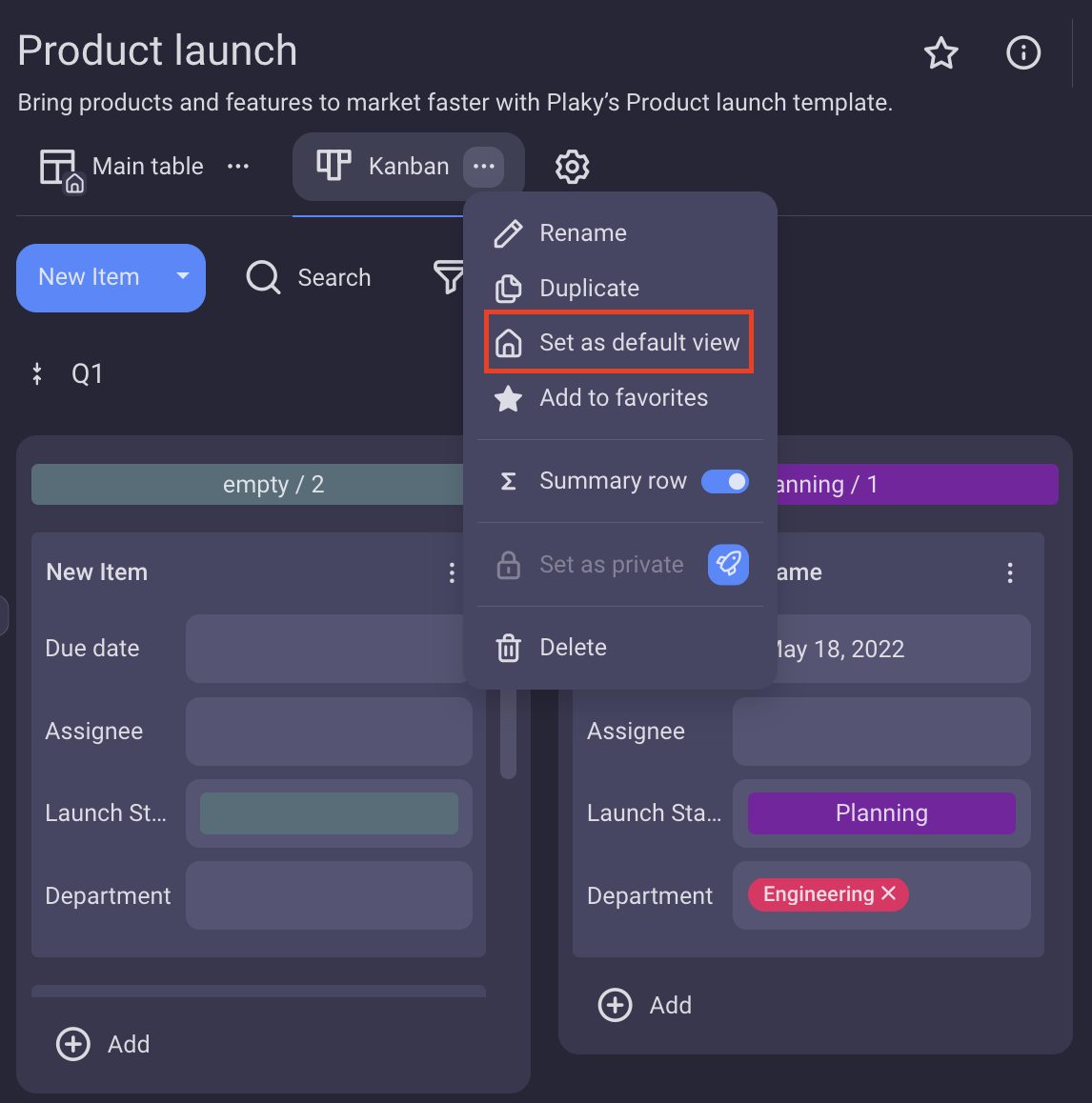The image size is (1092, 1103).
Task: Open Planning card kebab menu
Action: click(1010, 572)
